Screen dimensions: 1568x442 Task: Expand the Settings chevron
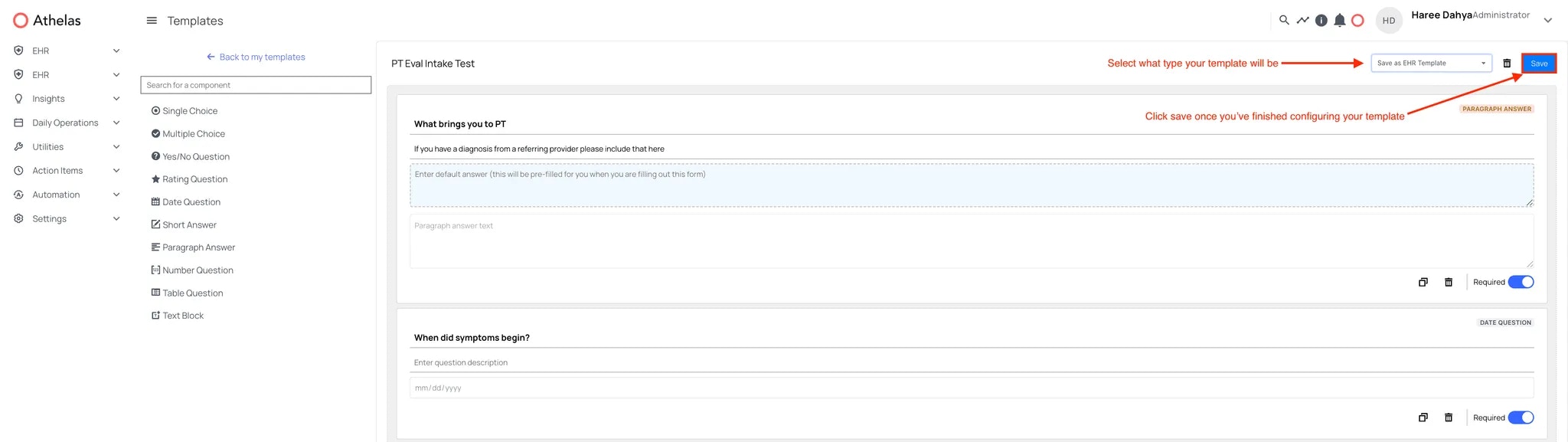116,218
